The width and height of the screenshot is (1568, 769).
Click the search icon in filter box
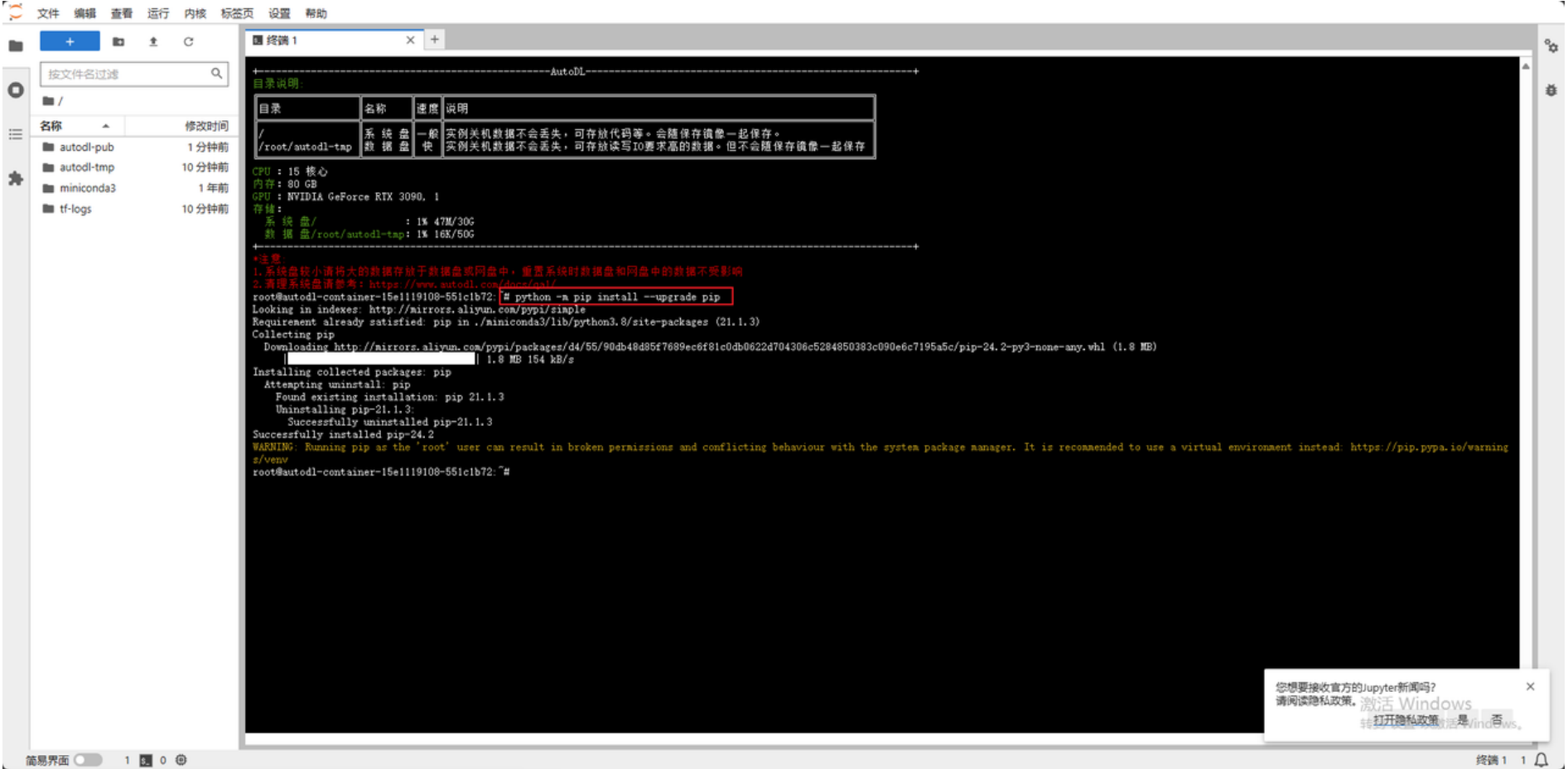tap(216, 74)
